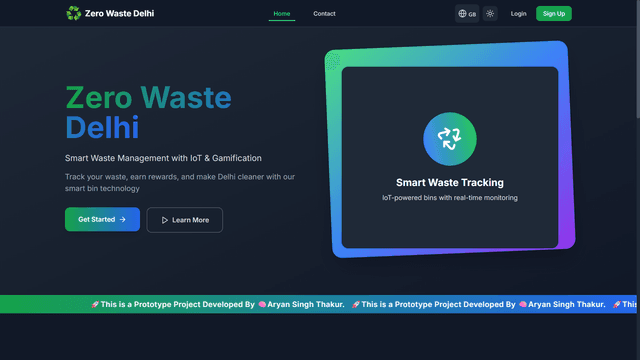The image size is (640, 360).
Task: Click the Get Started button
Action: (x=102, y=219)
